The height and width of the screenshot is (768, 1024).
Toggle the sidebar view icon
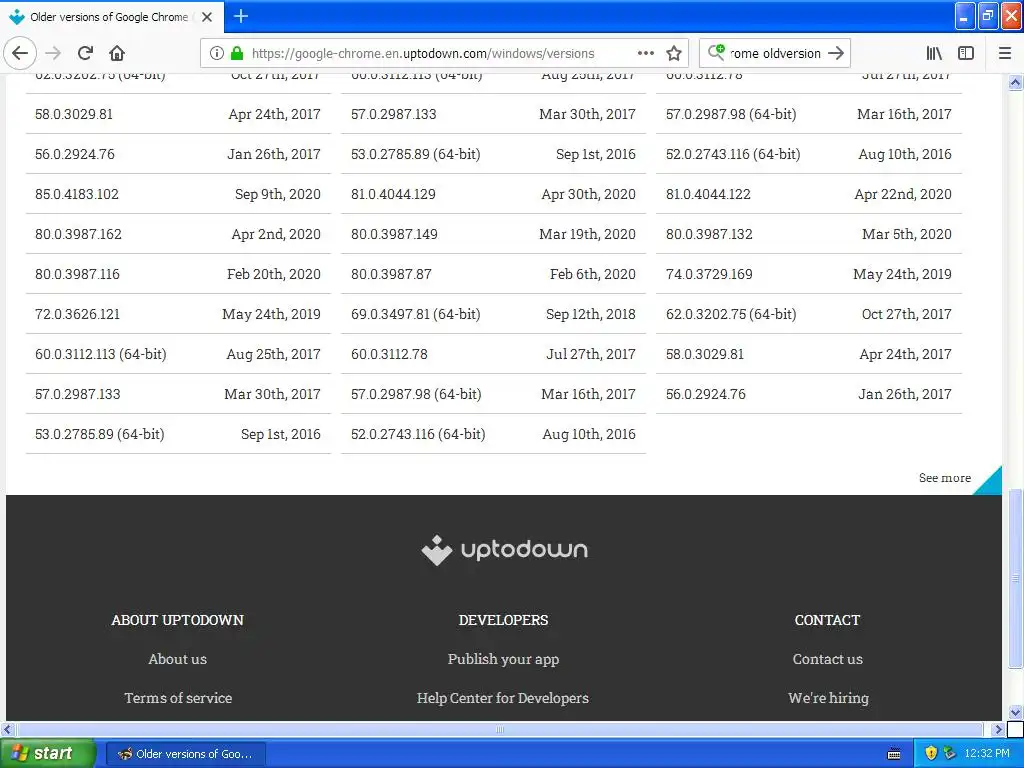pyautogui.click(x=966, y=53)
